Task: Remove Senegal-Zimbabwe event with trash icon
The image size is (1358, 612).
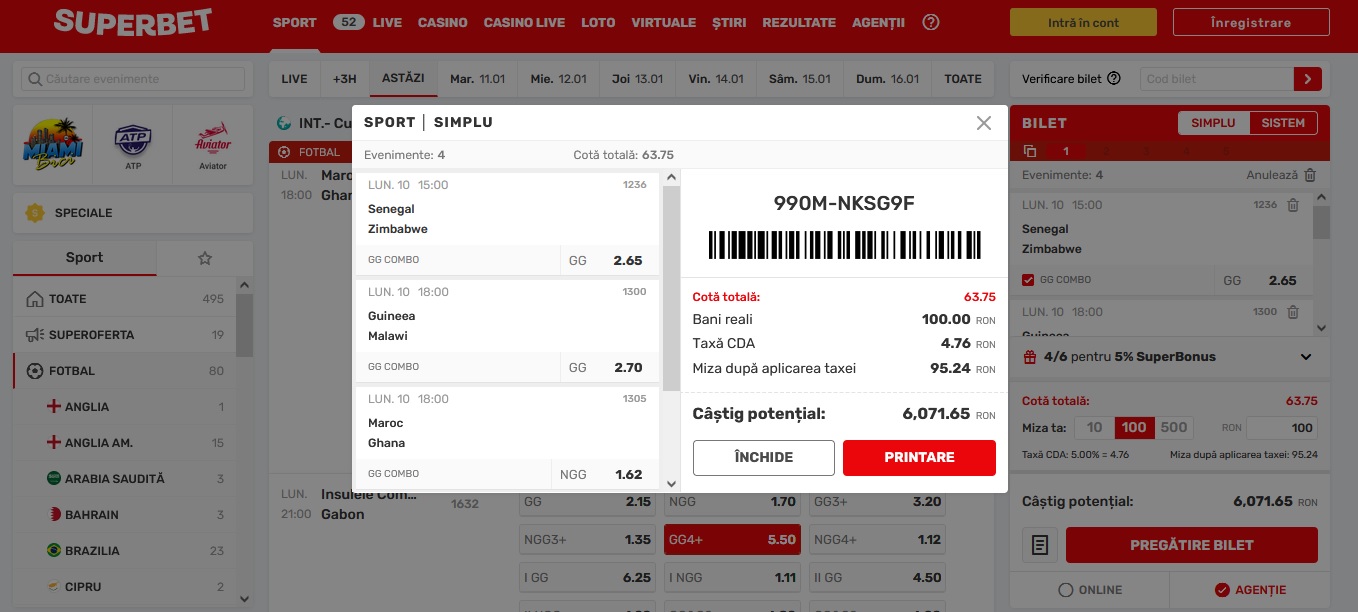Action: pyautogui.click(x=1293, y=205)
